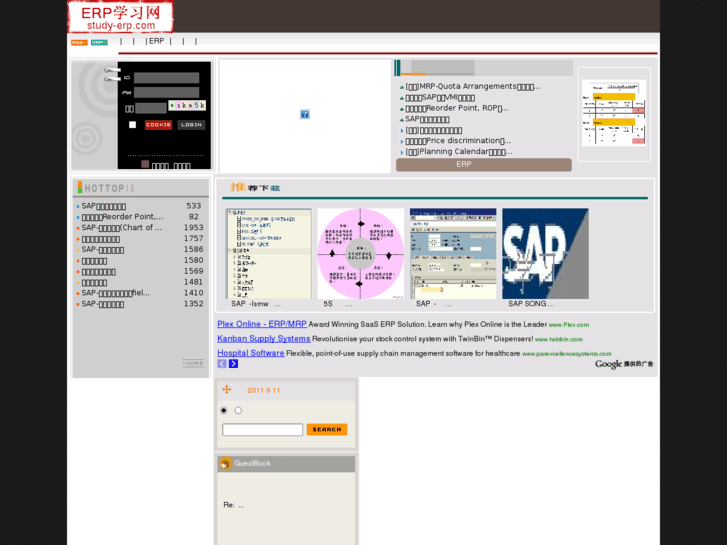Click the LOGIN button
The image size is (727, 545).
pos(191,125)
